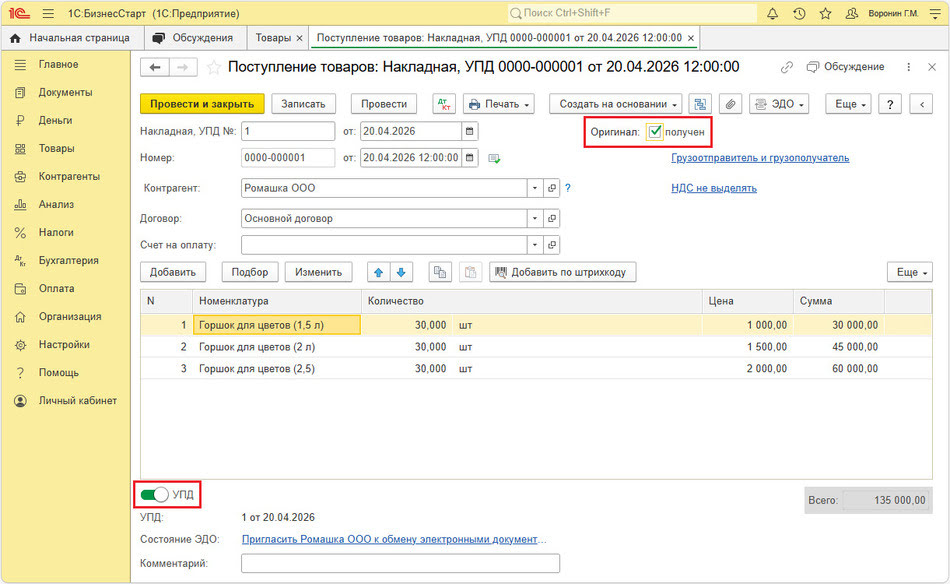Switch to the Товары tab

pos(273,38)
